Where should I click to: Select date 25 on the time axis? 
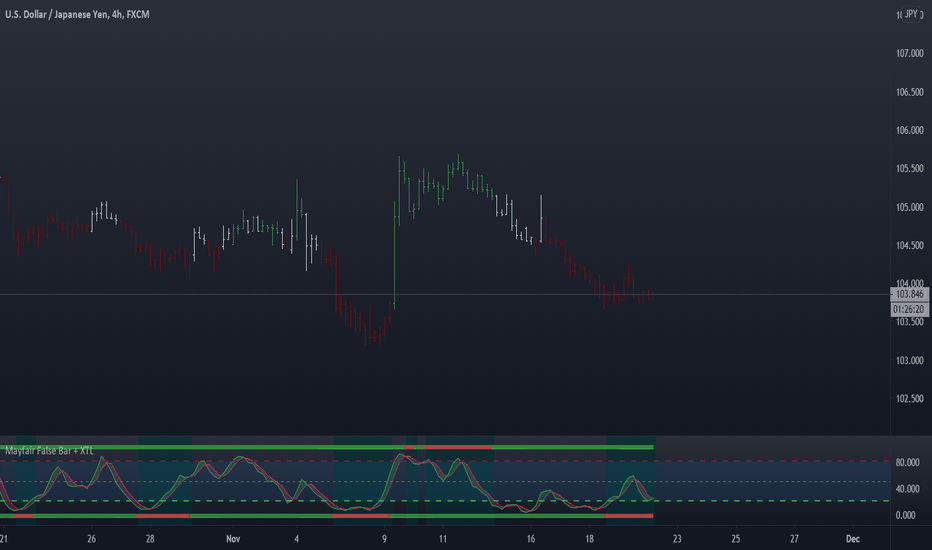point(735,539)
